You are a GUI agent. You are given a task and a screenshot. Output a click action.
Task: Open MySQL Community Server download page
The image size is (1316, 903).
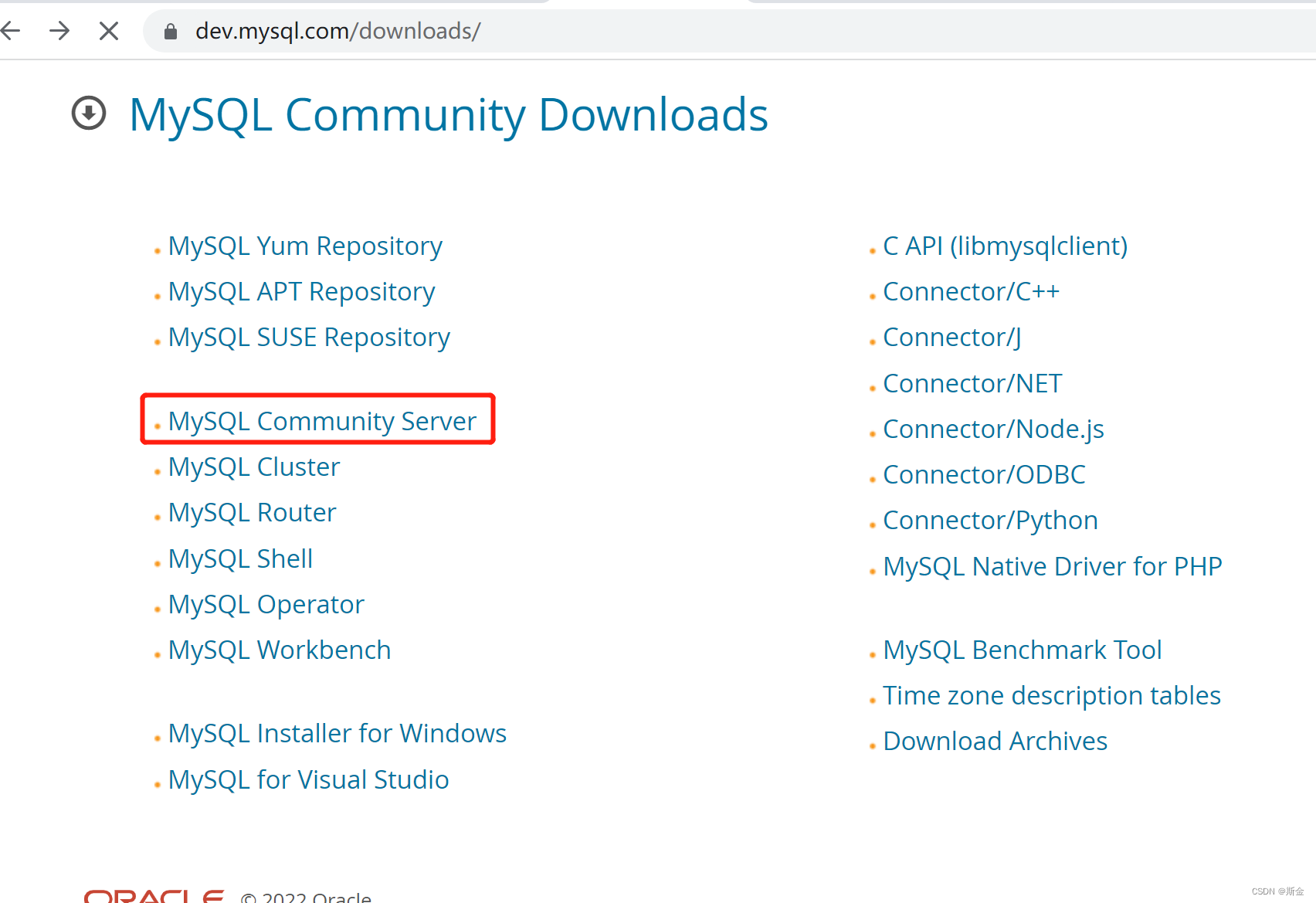(321, 421)
